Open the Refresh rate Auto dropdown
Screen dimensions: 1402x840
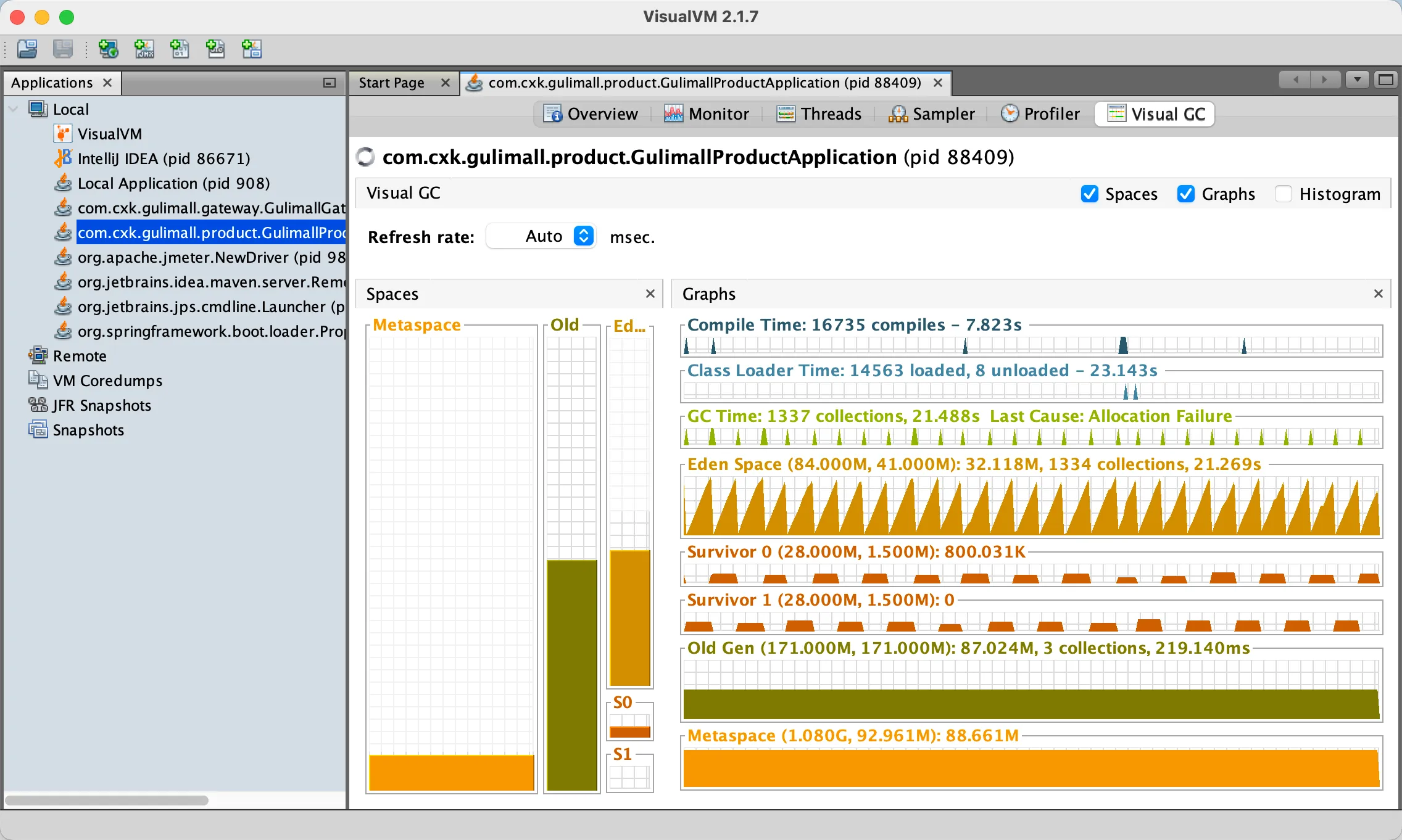(x=541, y=236)
